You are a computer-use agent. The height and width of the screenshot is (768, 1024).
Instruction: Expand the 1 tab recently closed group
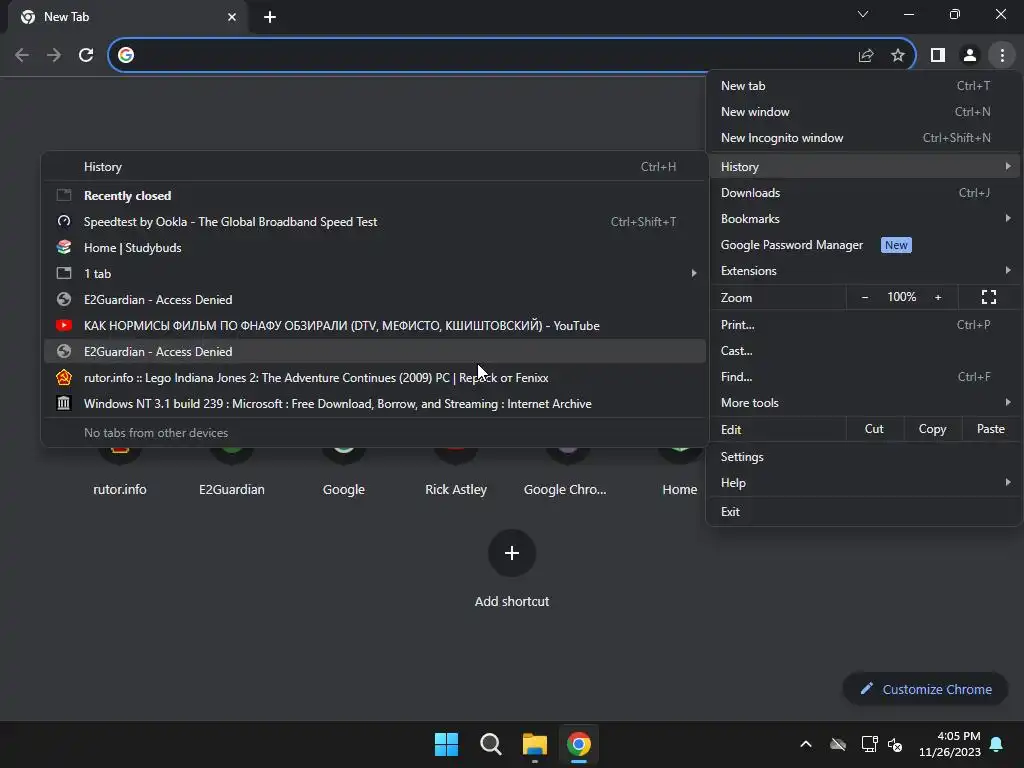tap(375, 274)
